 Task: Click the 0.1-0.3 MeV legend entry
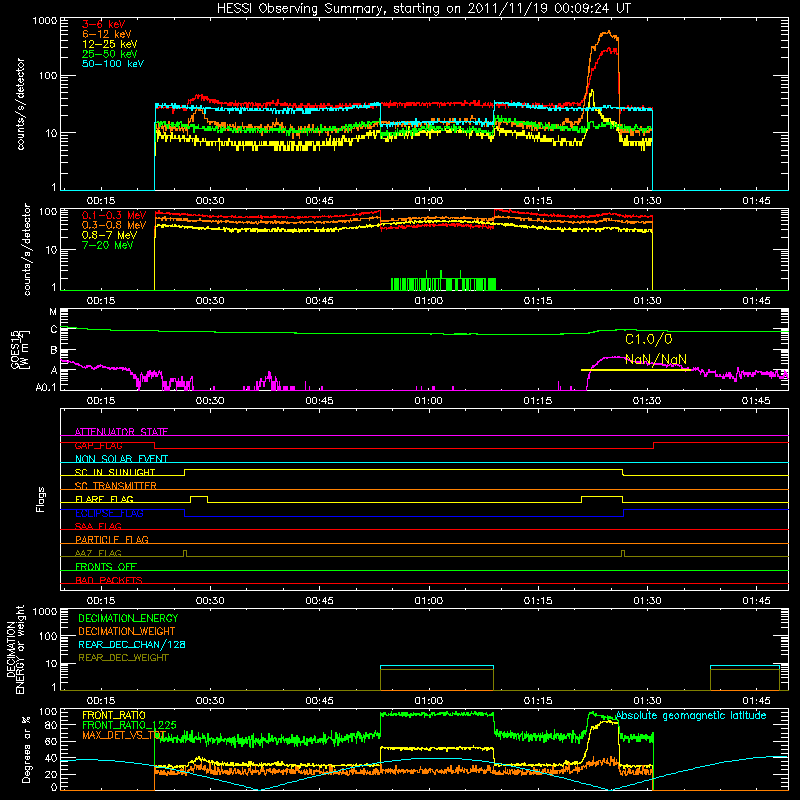tap(114, 216)
